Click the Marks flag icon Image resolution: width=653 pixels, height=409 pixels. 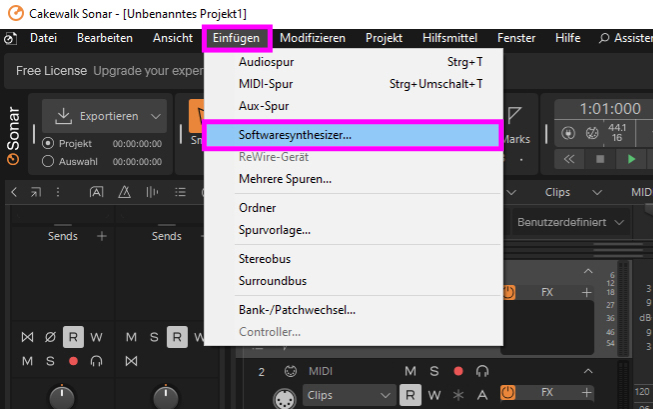point(514,115)
